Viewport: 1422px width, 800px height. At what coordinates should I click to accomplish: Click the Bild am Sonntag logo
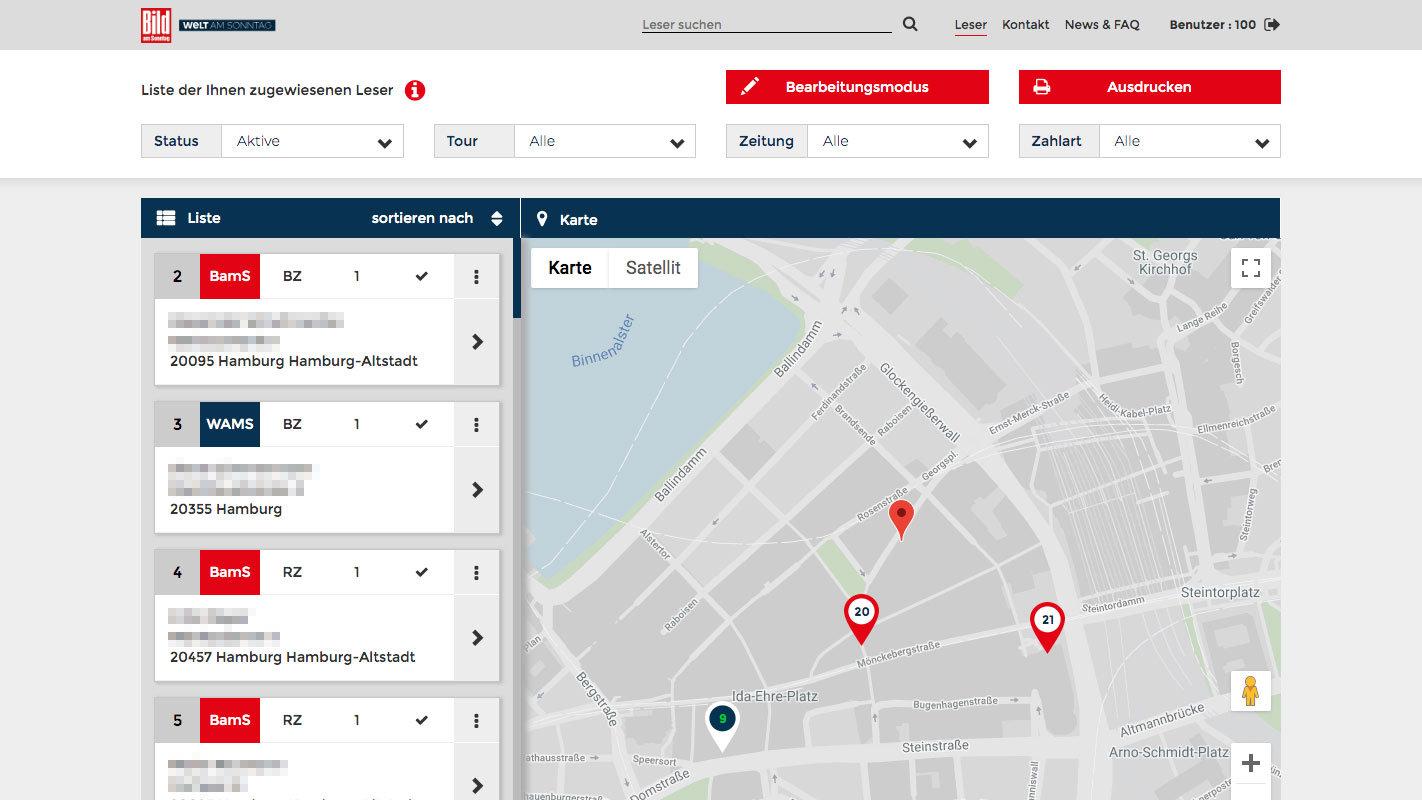pyautogui.click(x=156, y=25)
